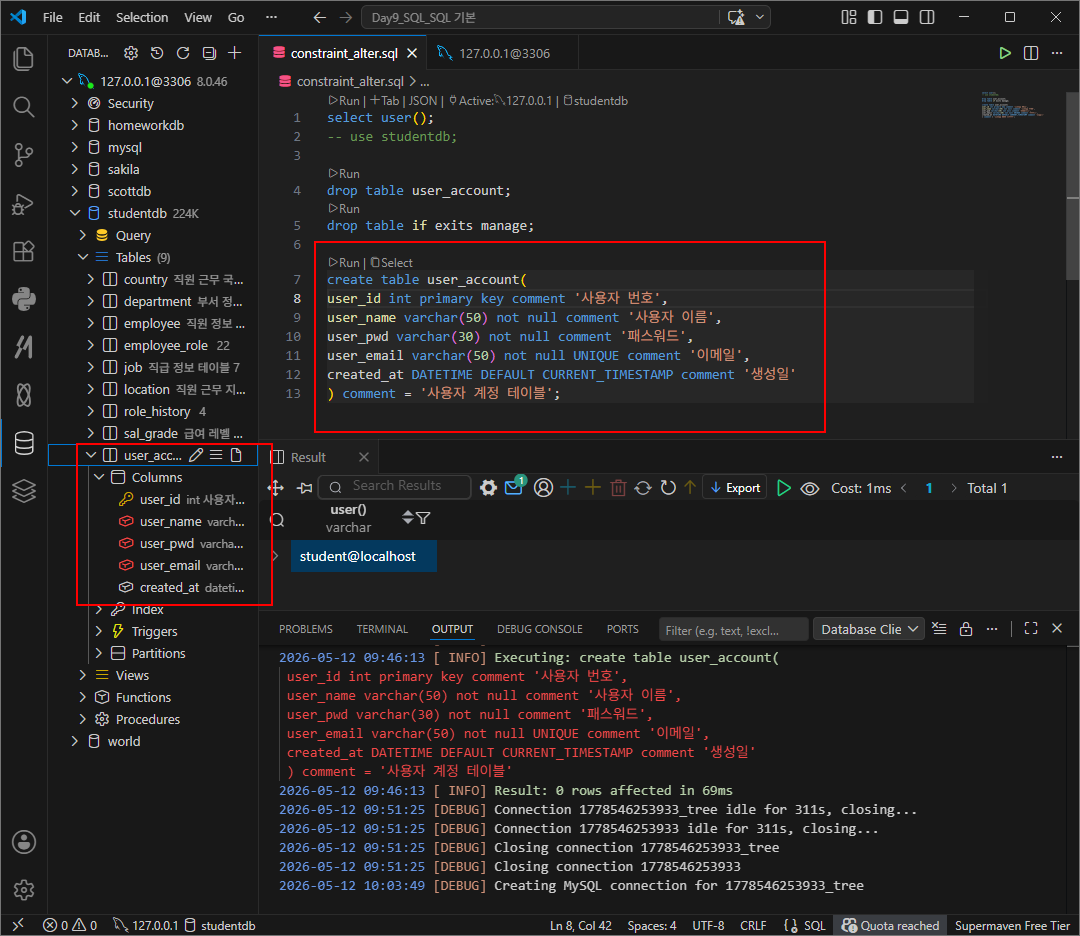Switch to the PROBLEMS panel tab
This screenshot has height=936, width=1080.
tap(306, 629)
